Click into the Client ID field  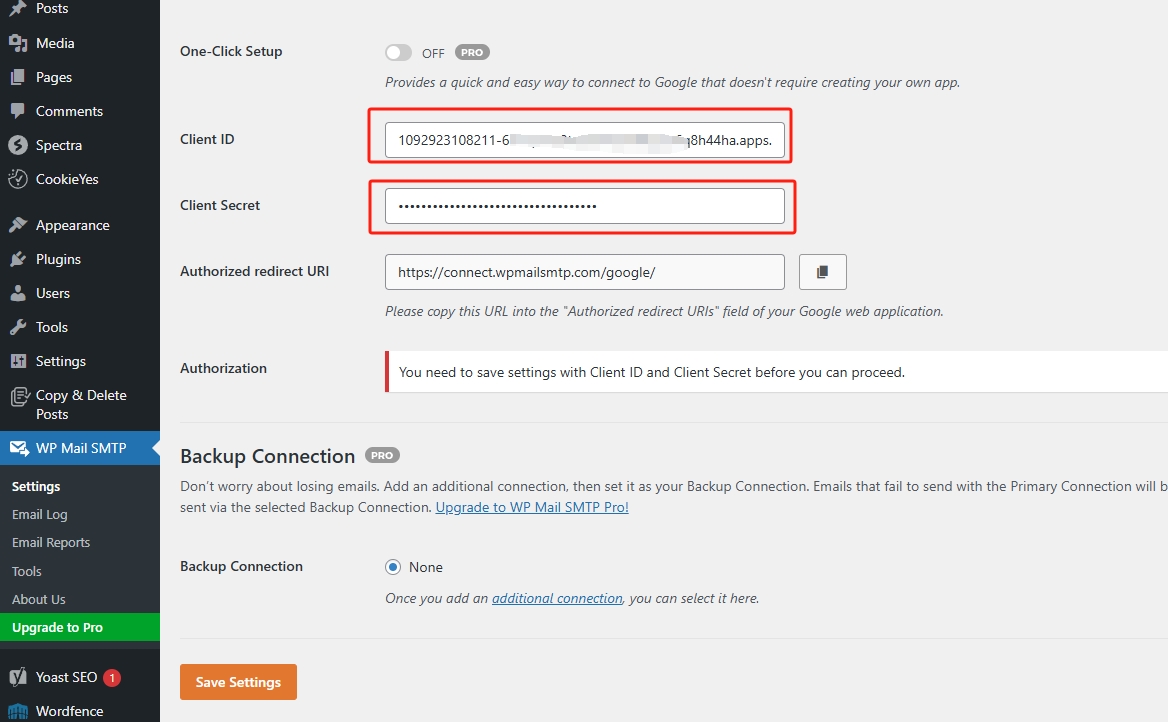(585, 140)
